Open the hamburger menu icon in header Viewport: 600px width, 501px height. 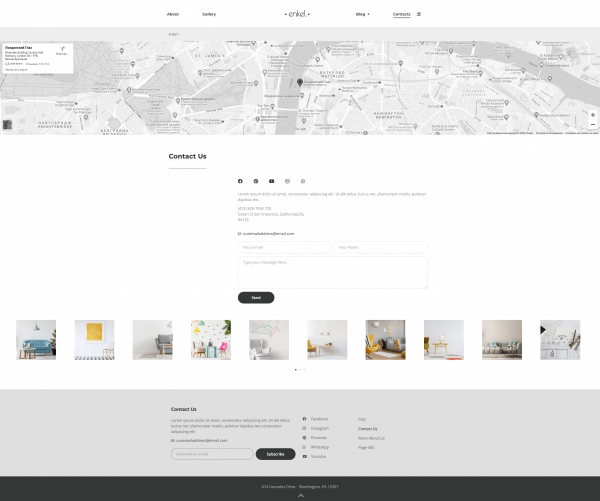coord(419,14)
